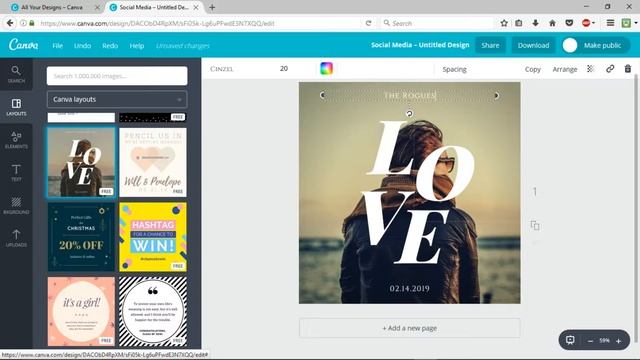Click the Share button
The image size is (640, 360).
pos(490,45)
